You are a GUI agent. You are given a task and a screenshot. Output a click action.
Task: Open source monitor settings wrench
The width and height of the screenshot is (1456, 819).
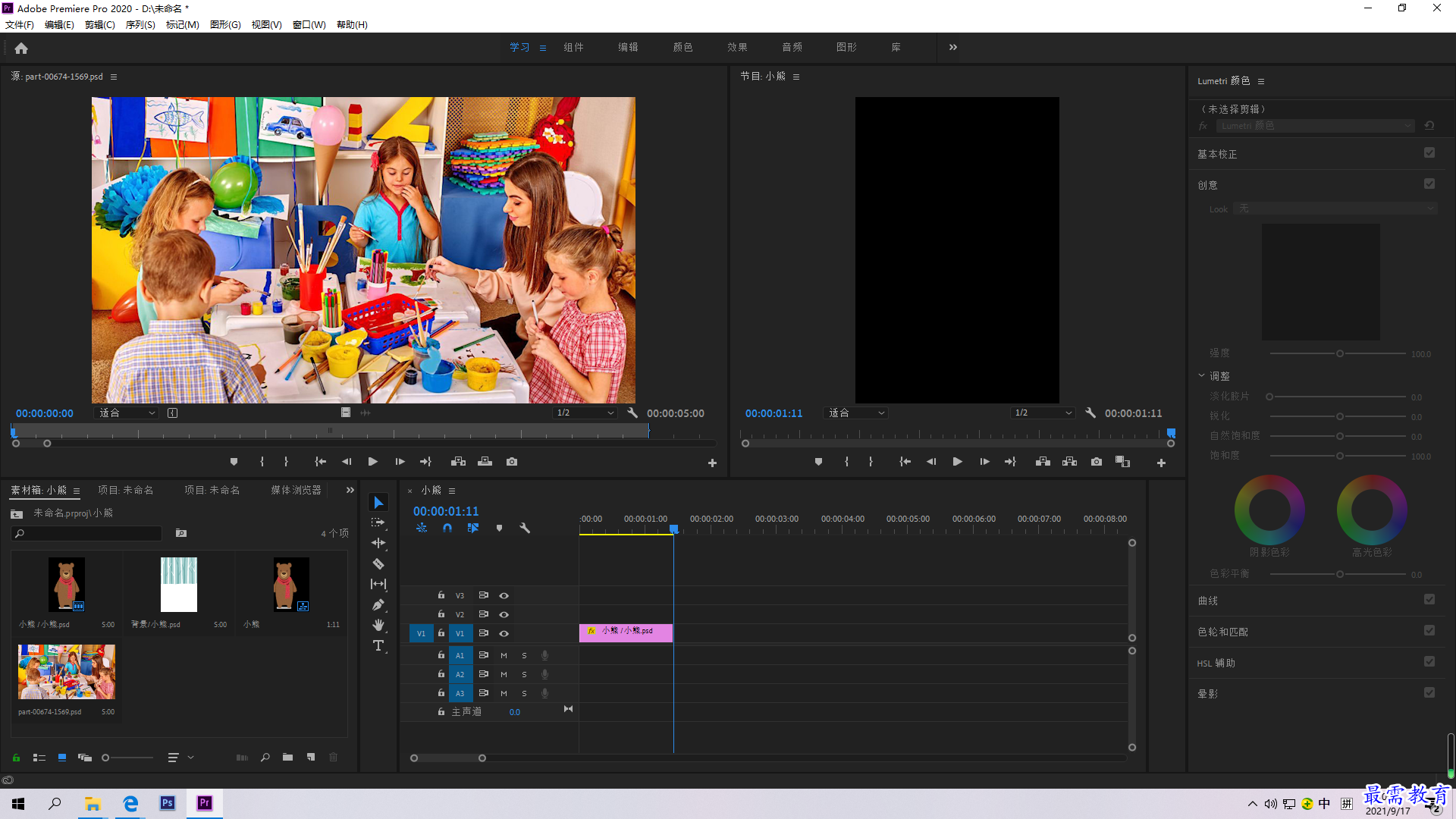632,413
